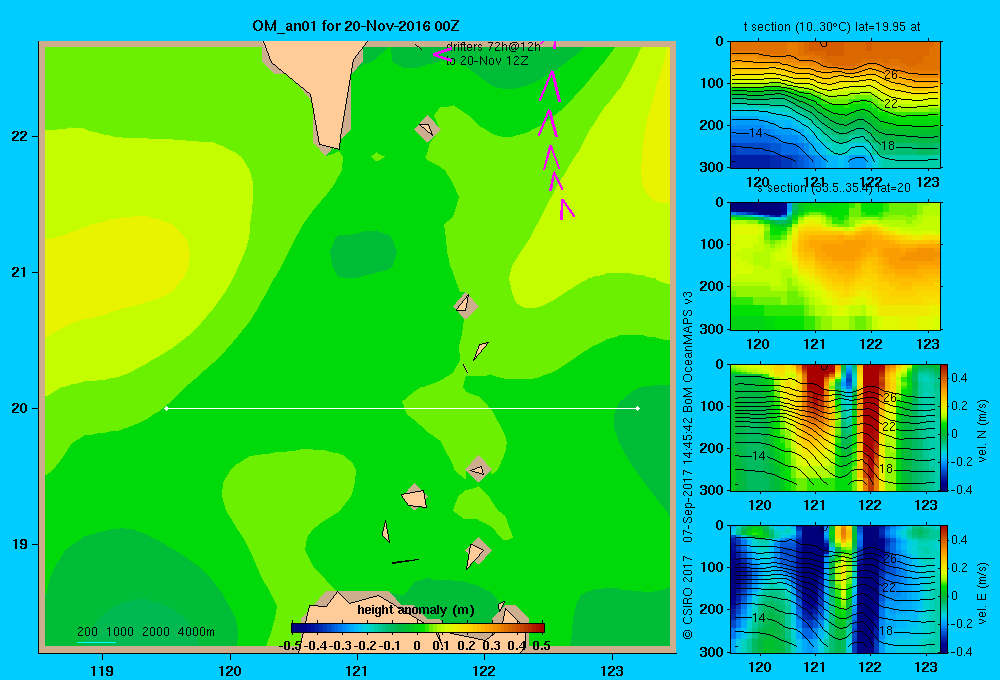The image size is (1000, 680).
Task: Click the vel. N vertical color bar
Action: tap(945, 427)
